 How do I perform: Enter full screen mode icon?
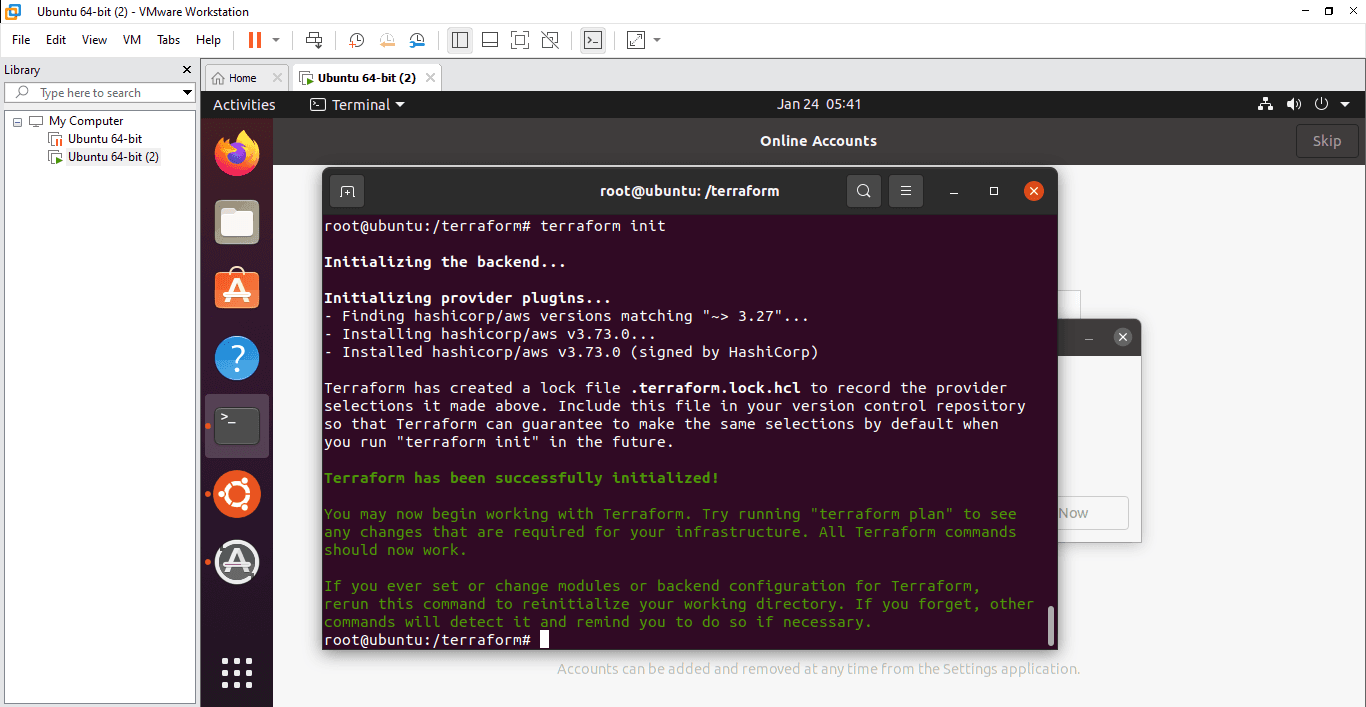point(519,40)
